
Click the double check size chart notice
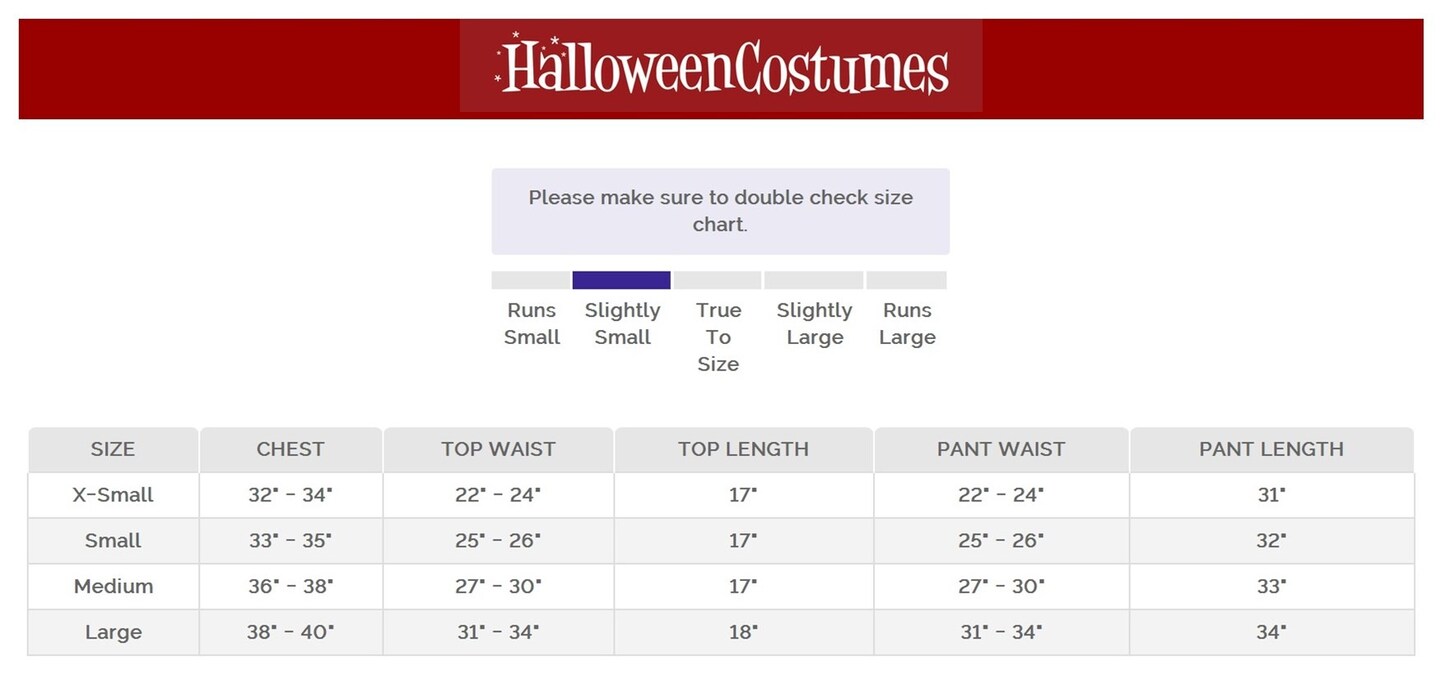click(720, 211)
